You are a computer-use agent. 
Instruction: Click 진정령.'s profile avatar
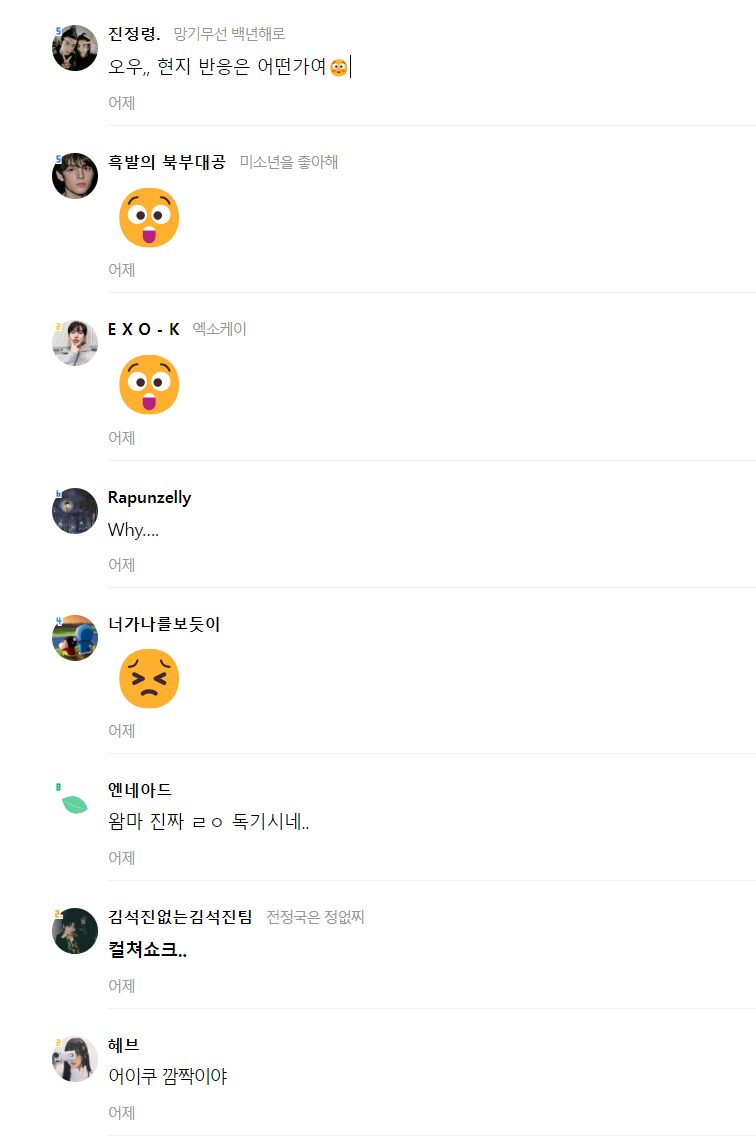(x=74, y=48)
